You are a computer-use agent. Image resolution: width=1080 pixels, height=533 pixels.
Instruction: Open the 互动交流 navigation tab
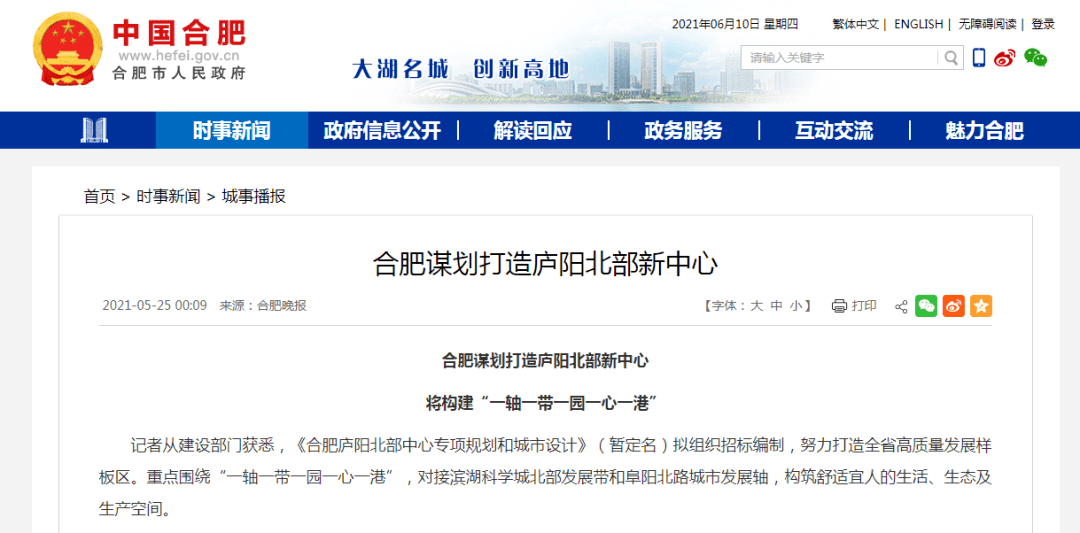[x=834, y=130]
